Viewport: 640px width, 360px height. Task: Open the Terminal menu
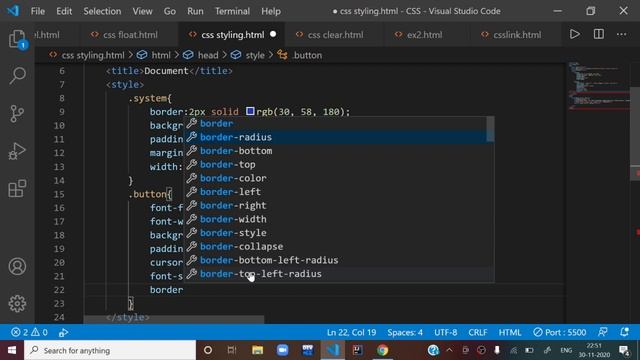232,11
